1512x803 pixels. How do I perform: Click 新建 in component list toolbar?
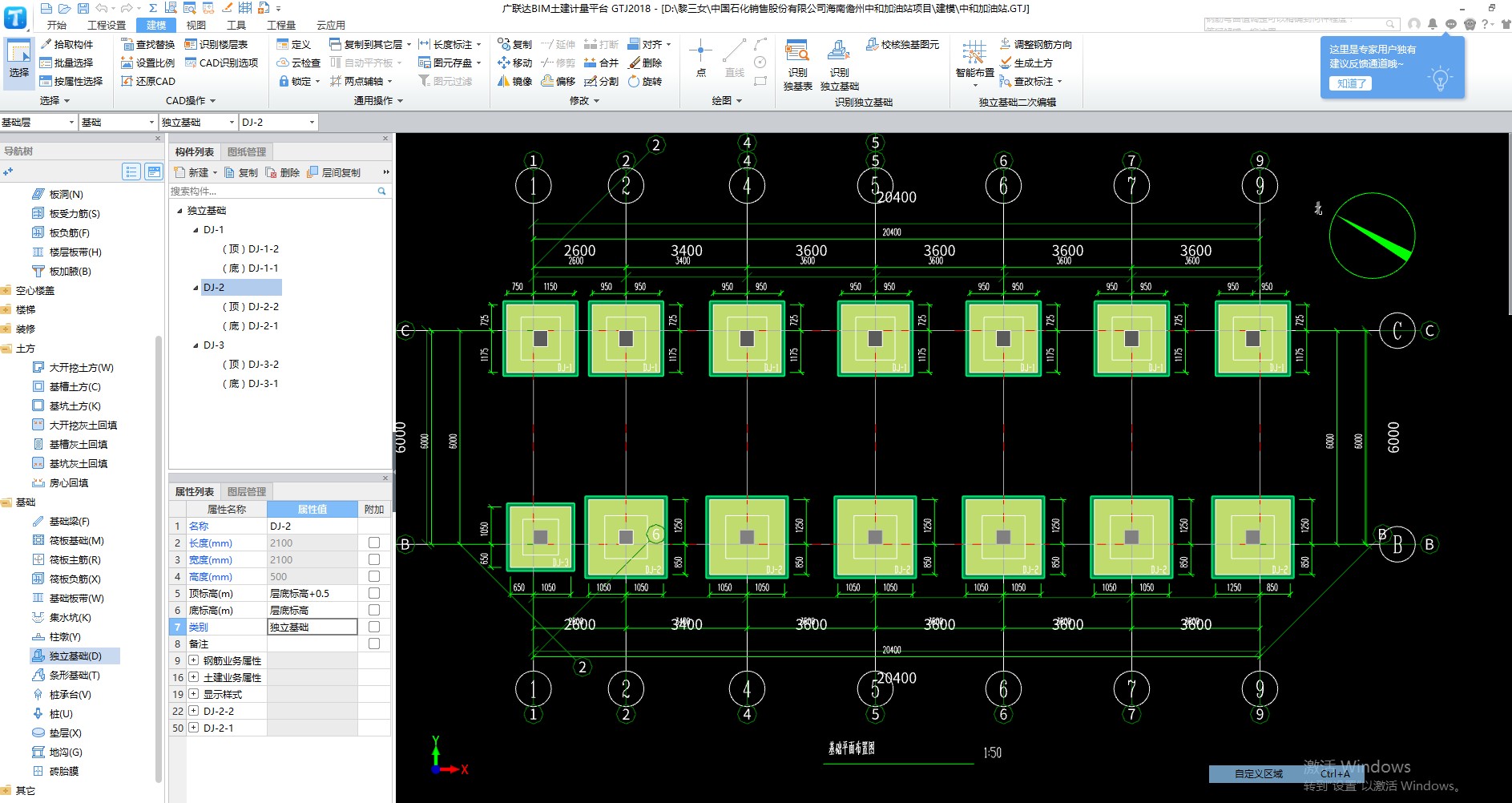pyautogui.click(x=195, y=172)
